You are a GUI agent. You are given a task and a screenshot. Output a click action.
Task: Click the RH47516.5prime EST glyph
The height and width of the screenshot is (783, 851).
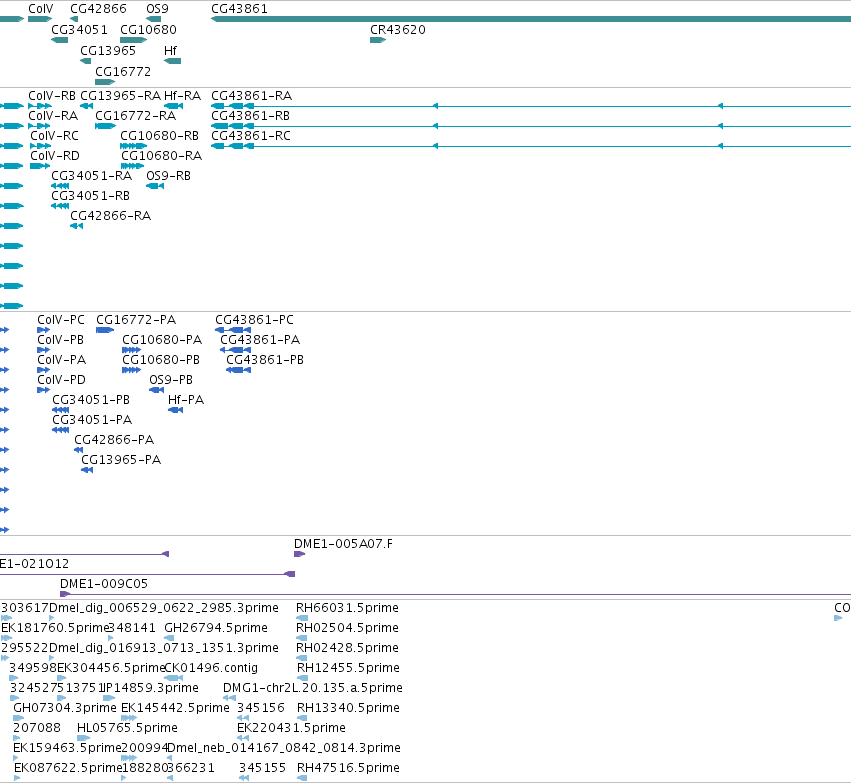click(x=302, y=778)
